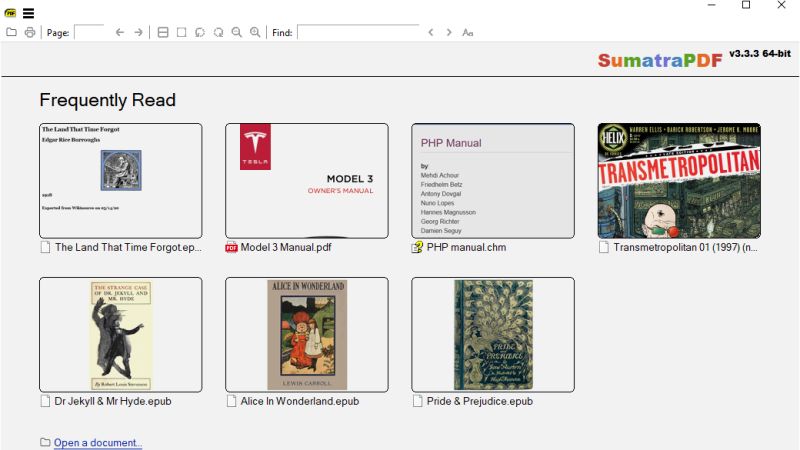This screenshot has width=800, height=450.
Task: Click the Open file folder icon
Action: click(x=11, y=32)
